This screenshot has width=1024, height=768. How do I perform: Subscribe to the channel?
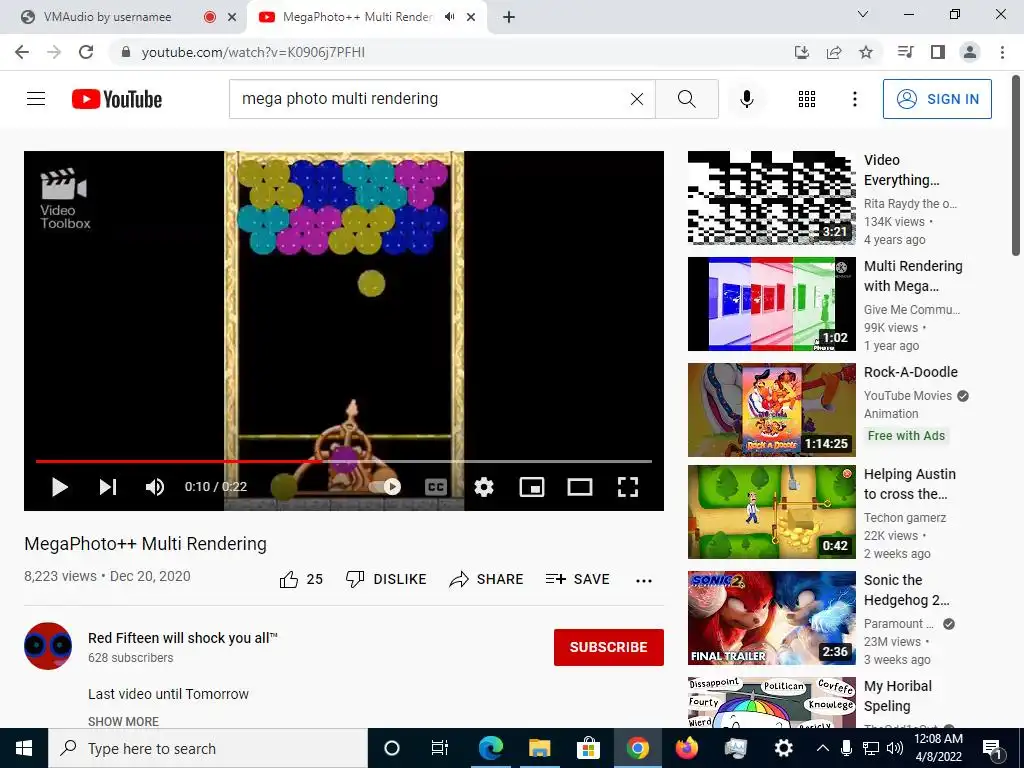609,647
